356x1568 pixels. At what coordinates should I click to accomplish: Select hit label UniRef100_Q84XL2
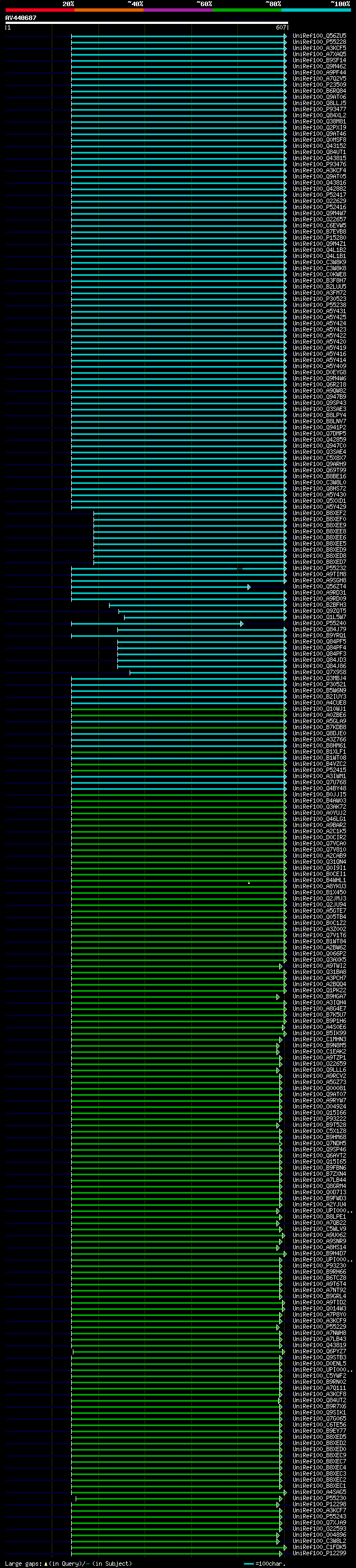[319, 115]
